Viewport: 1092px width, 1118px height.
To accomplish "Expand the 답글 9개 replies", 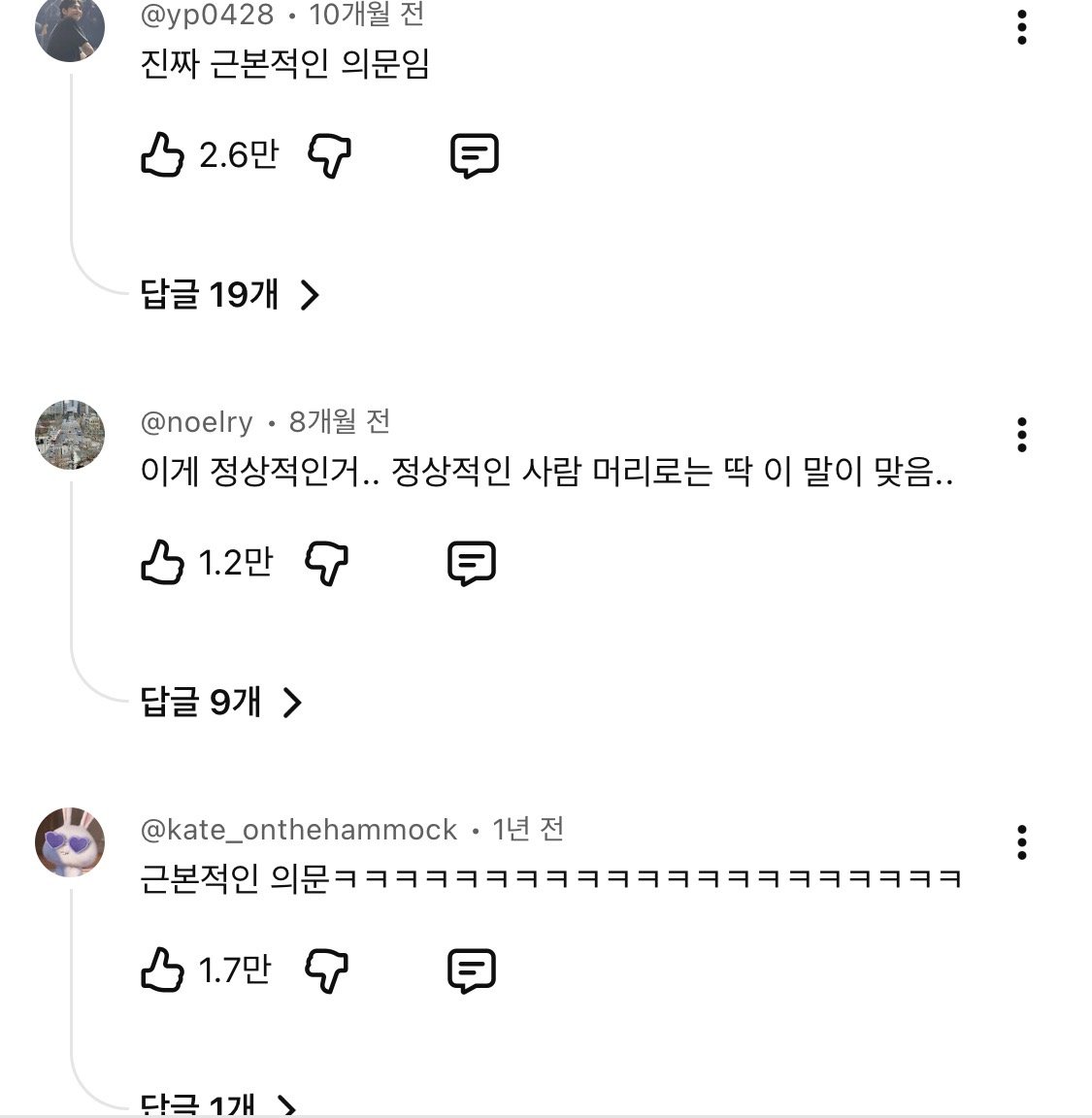I will pos(221,702).
